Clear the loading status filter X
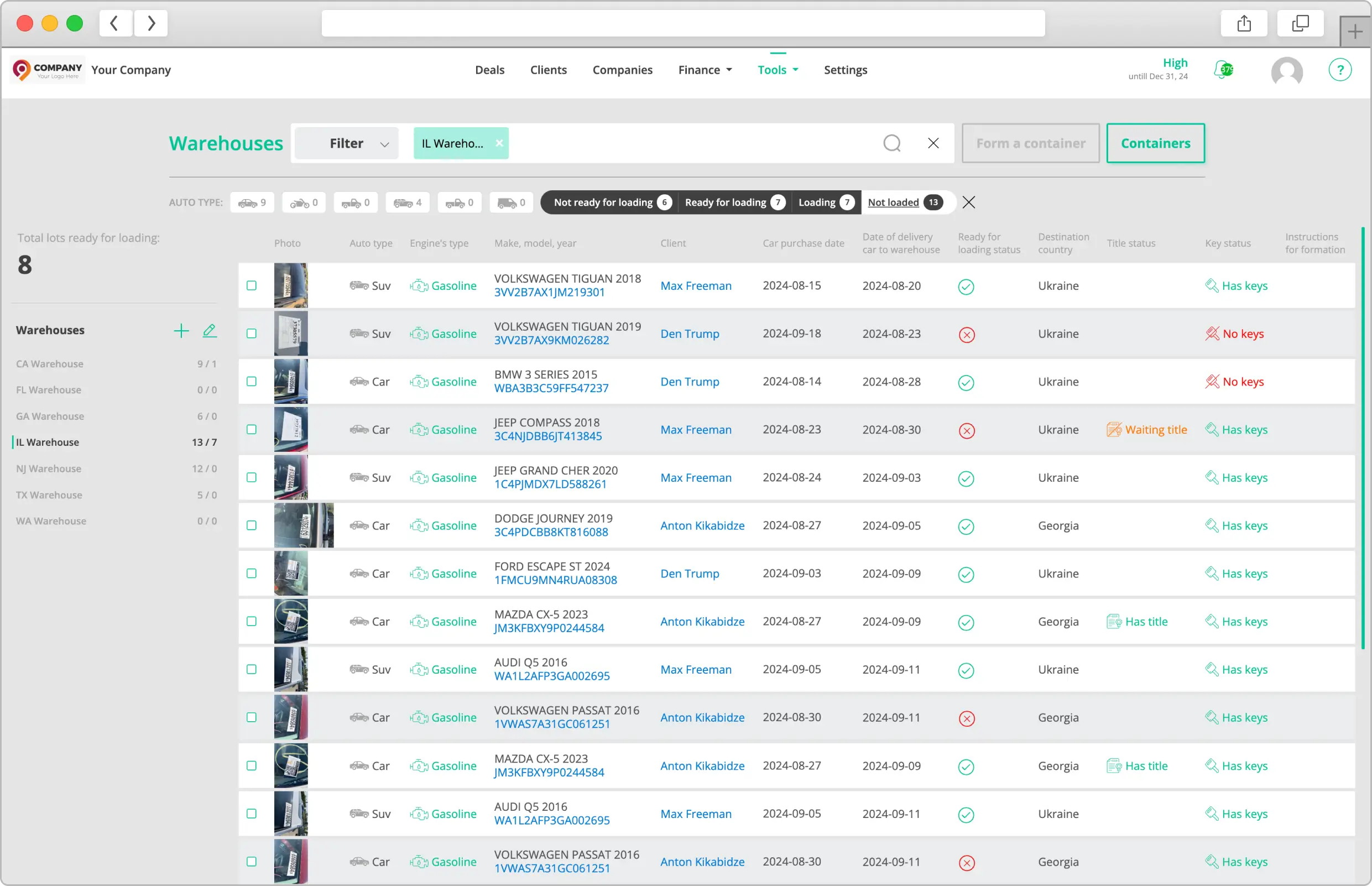1372x886 pixels. [x=969, y=202]
